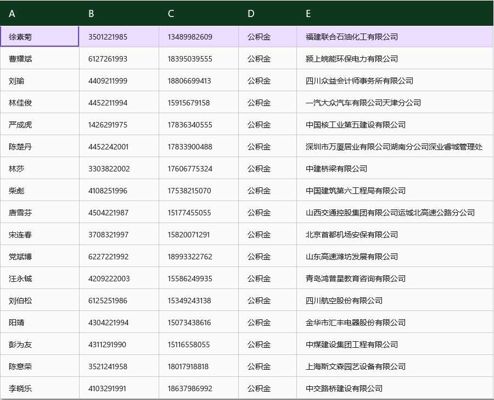Screen dimensions: 494x400
Task: Select 一汽大众汽车有限公司天津分公司 cell
Action: [395, 103]
